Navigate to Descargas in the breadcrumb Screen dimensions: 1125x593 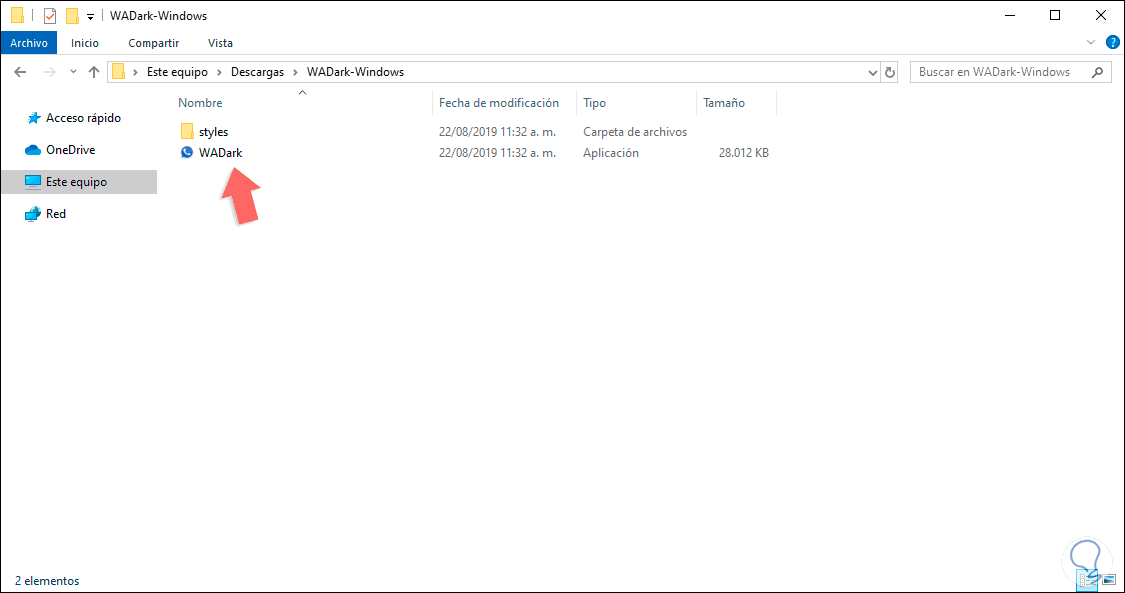click(258, 72)
